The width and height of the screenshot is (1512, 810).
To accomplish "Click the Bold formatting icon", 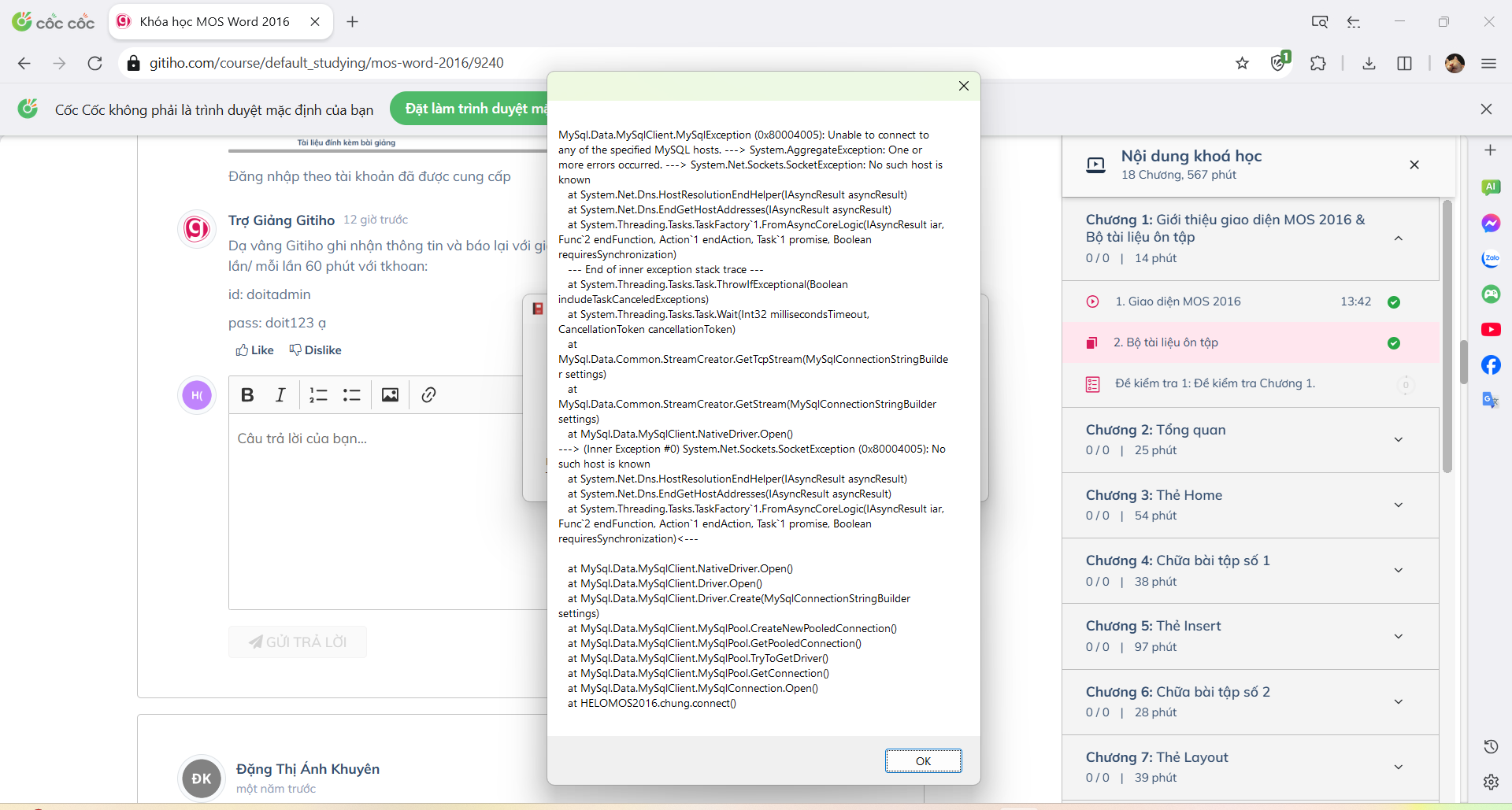I will pyautogui.click(x=247, y=395).
